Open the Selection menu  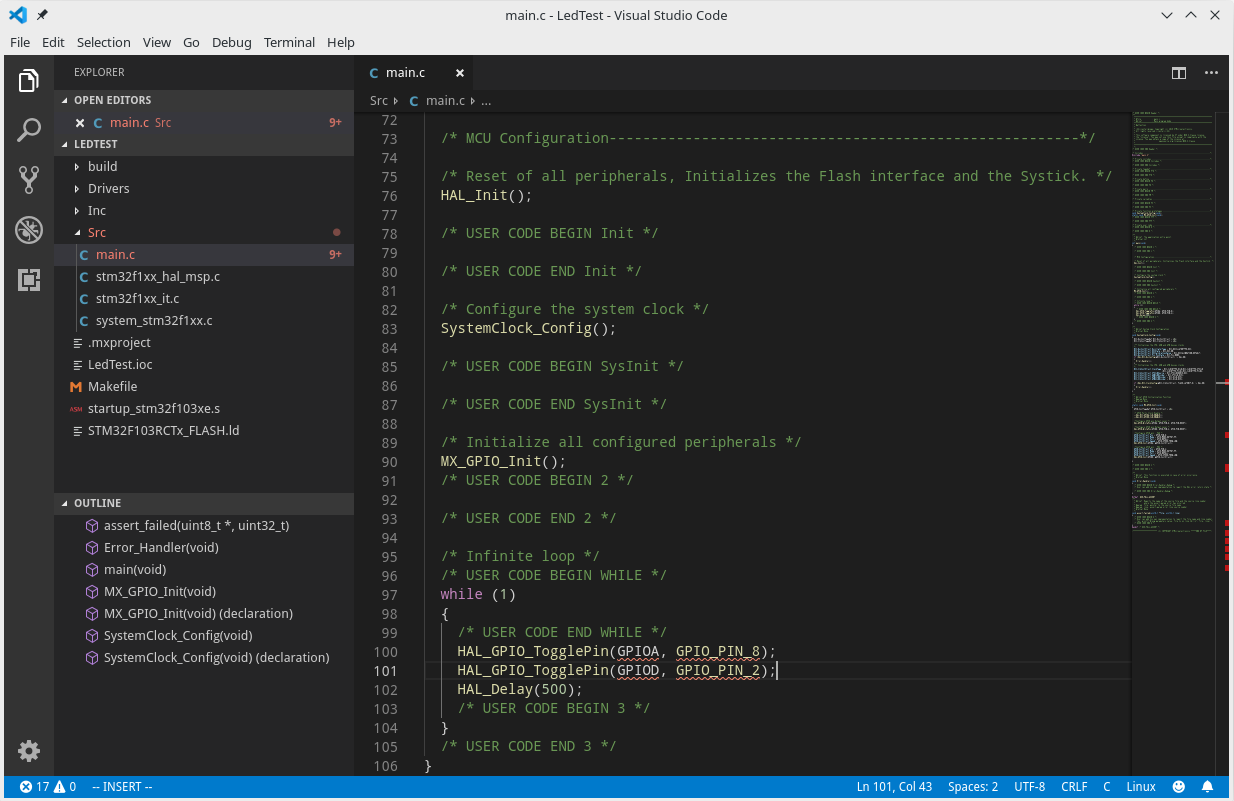click(104, 42)
